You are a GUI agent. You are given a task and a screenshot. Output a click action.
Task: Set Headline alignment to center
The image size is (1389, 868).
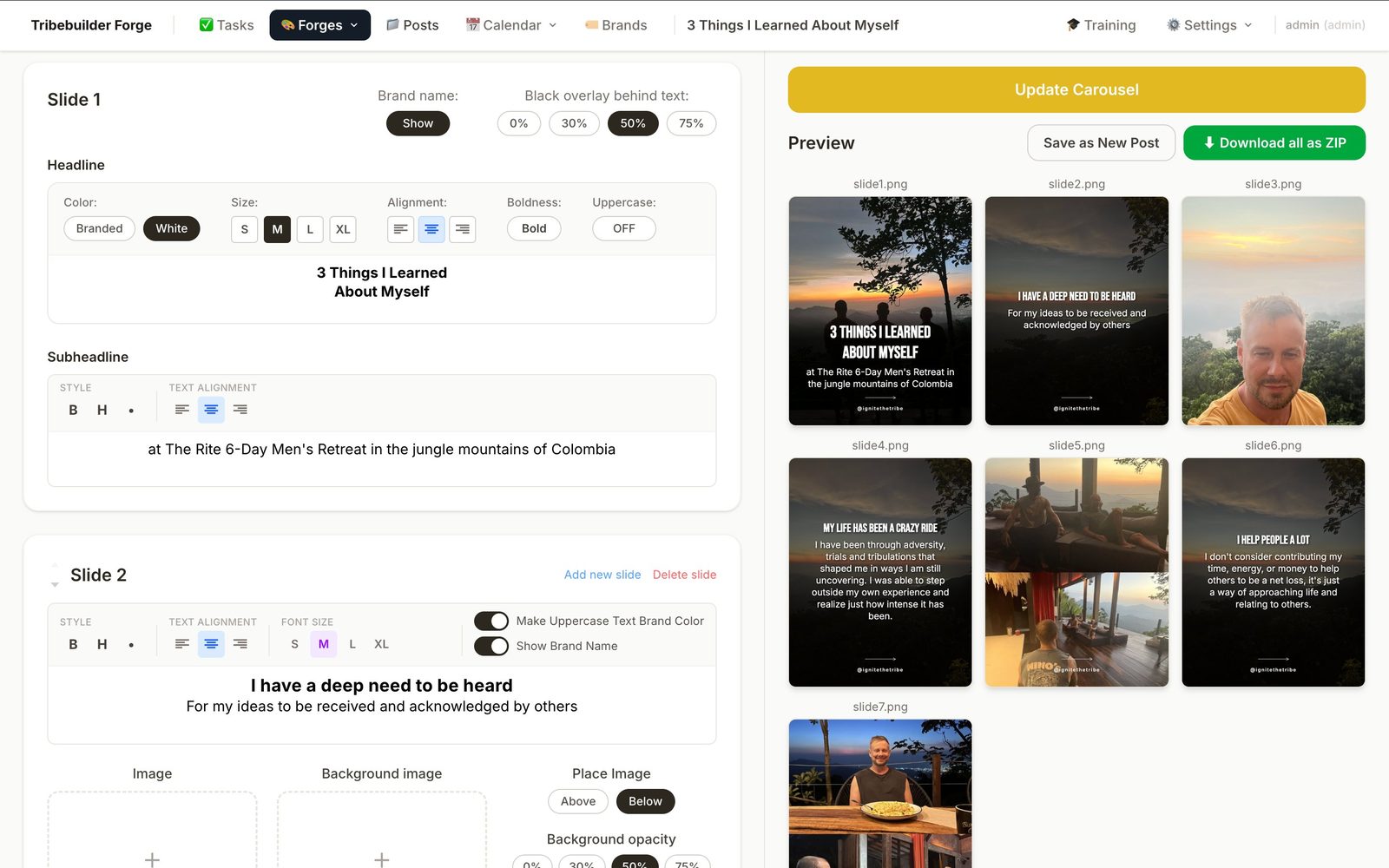click(431, 229)
